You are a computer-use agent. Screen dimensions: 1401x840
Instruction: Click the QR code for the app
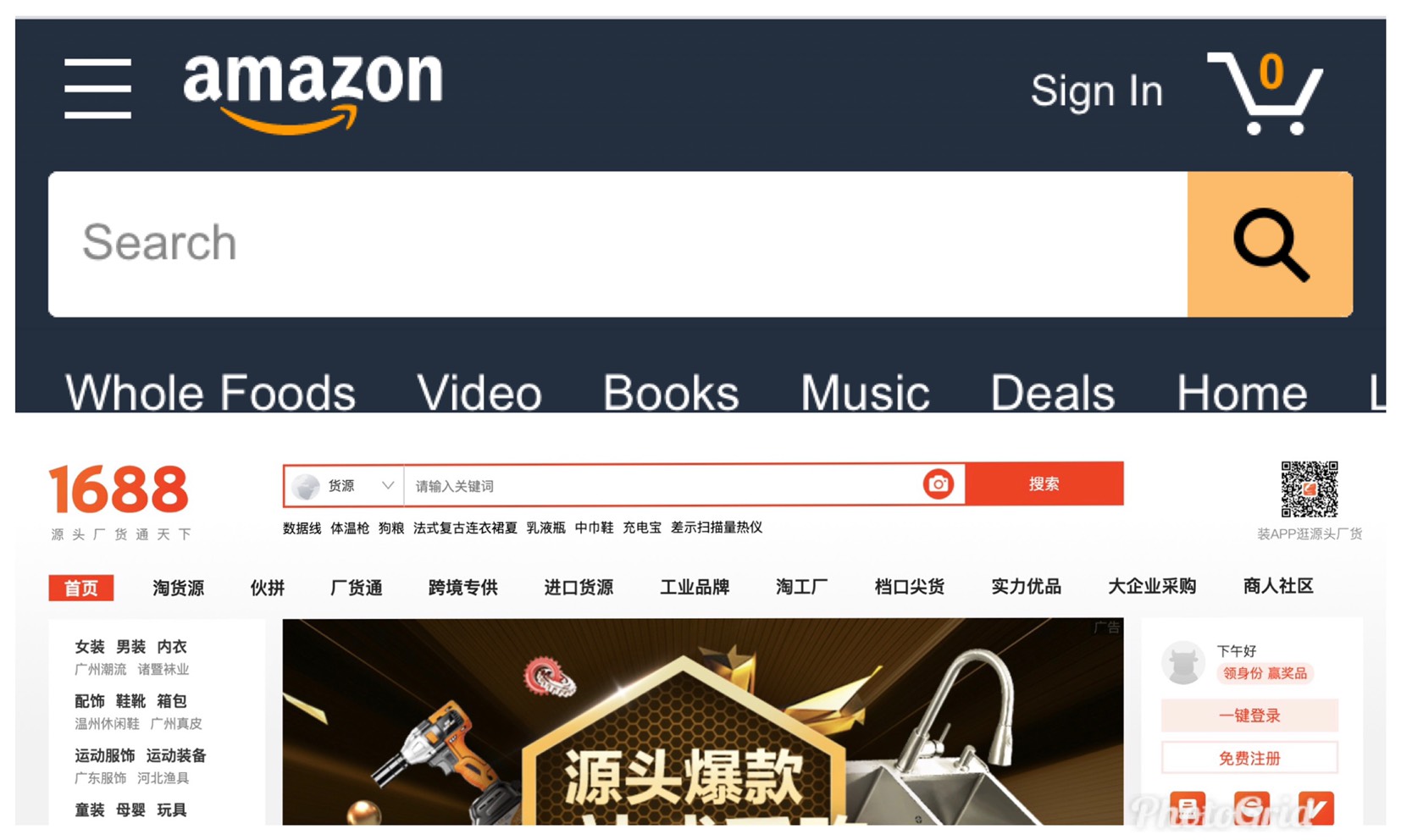click(1309, 489)
